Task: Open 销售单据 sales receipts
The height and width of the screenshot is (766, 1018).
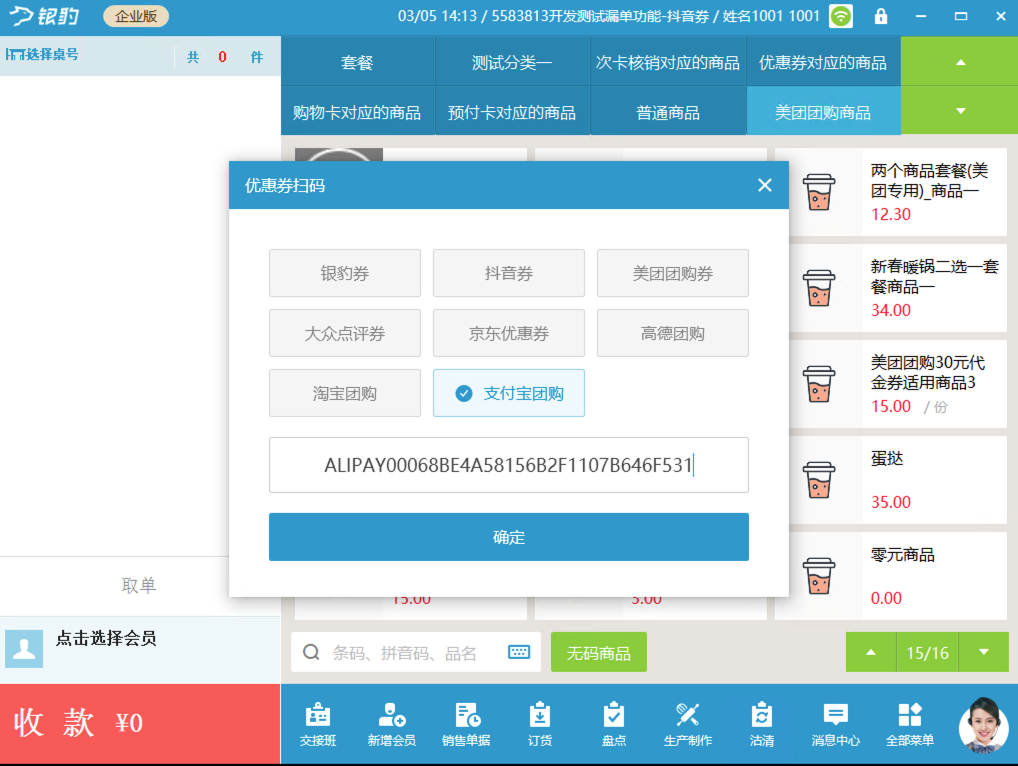Action: click(x=465, y=722)
